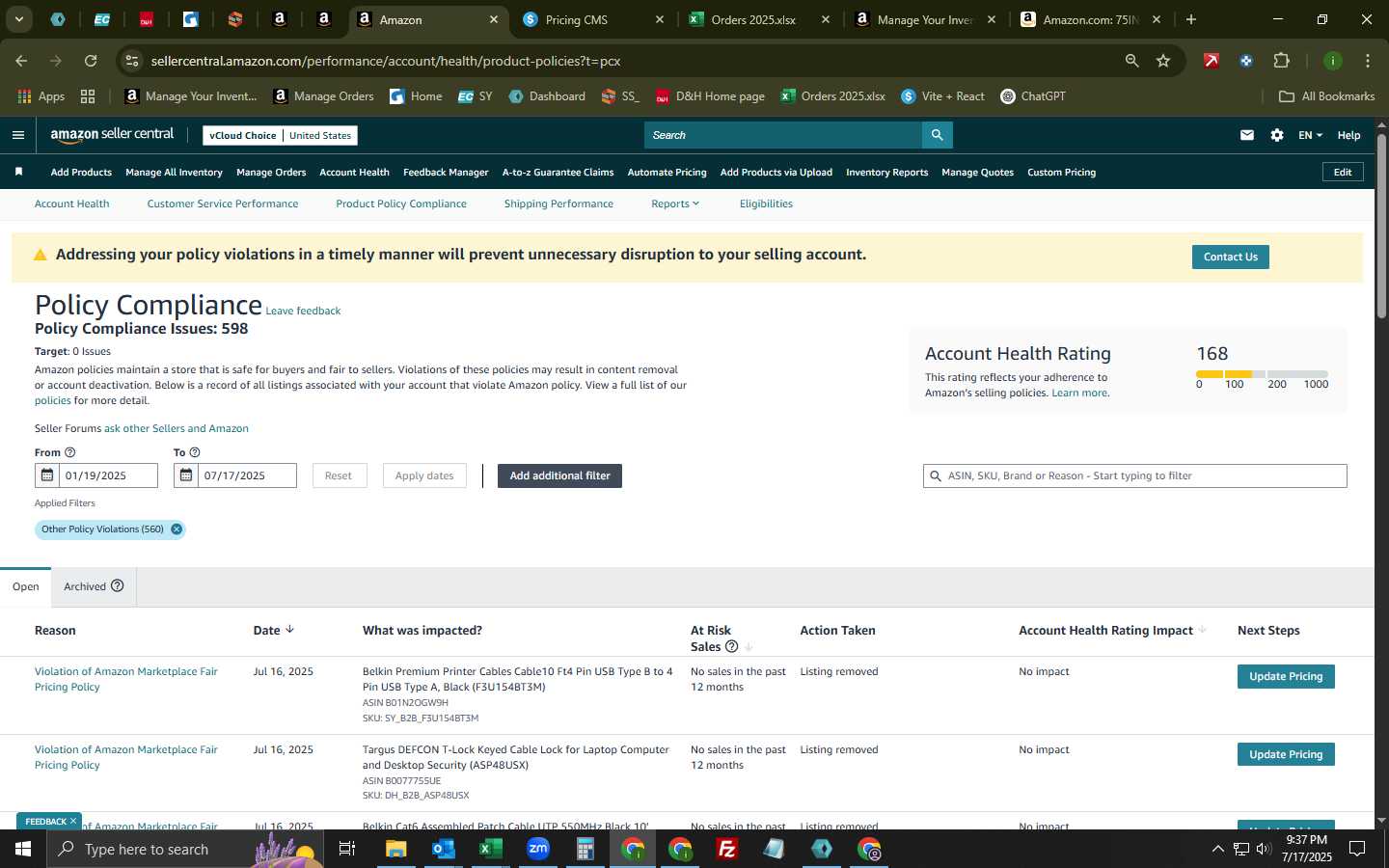The width and height of the screenshot is (1389, 868).
Task: Click the Belkin violation reason link
Action: tap(126, 679)
